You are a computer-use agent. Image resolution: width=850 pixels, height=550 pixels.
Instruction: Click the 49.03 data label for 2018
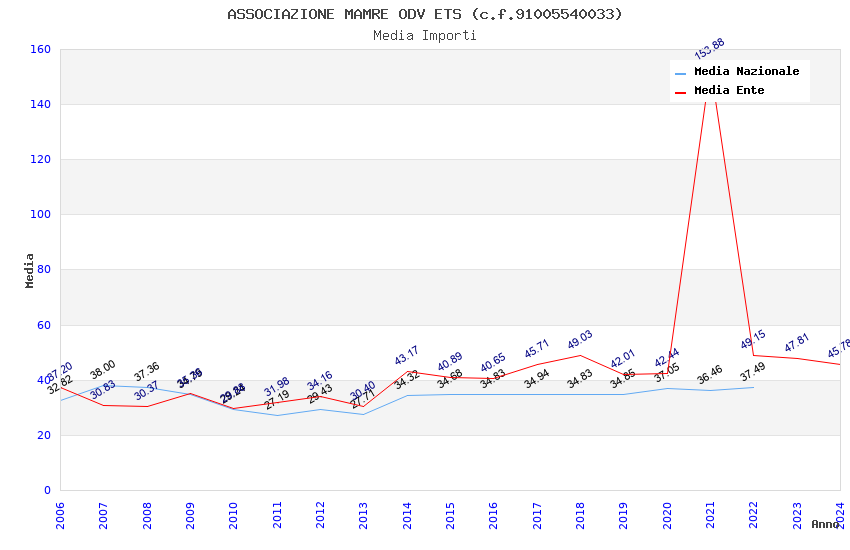tap(580, 340)
